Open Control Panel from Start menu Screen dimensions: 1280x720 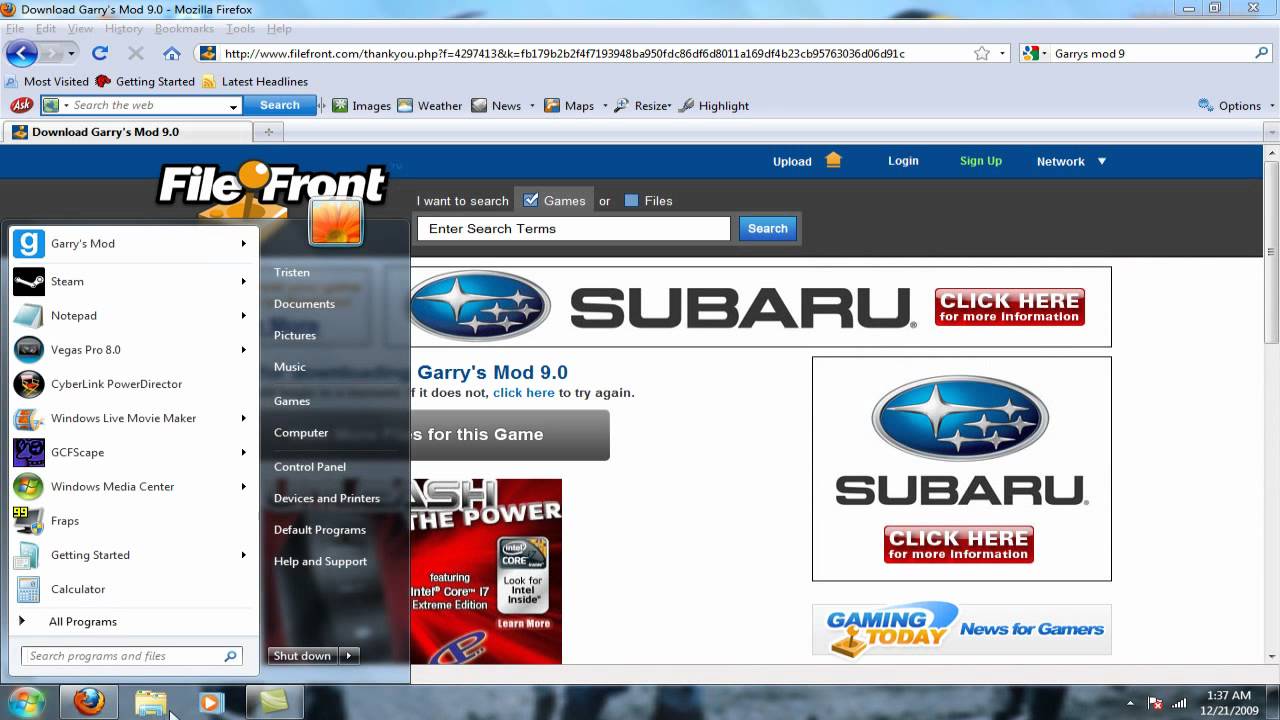coord(310,467)
